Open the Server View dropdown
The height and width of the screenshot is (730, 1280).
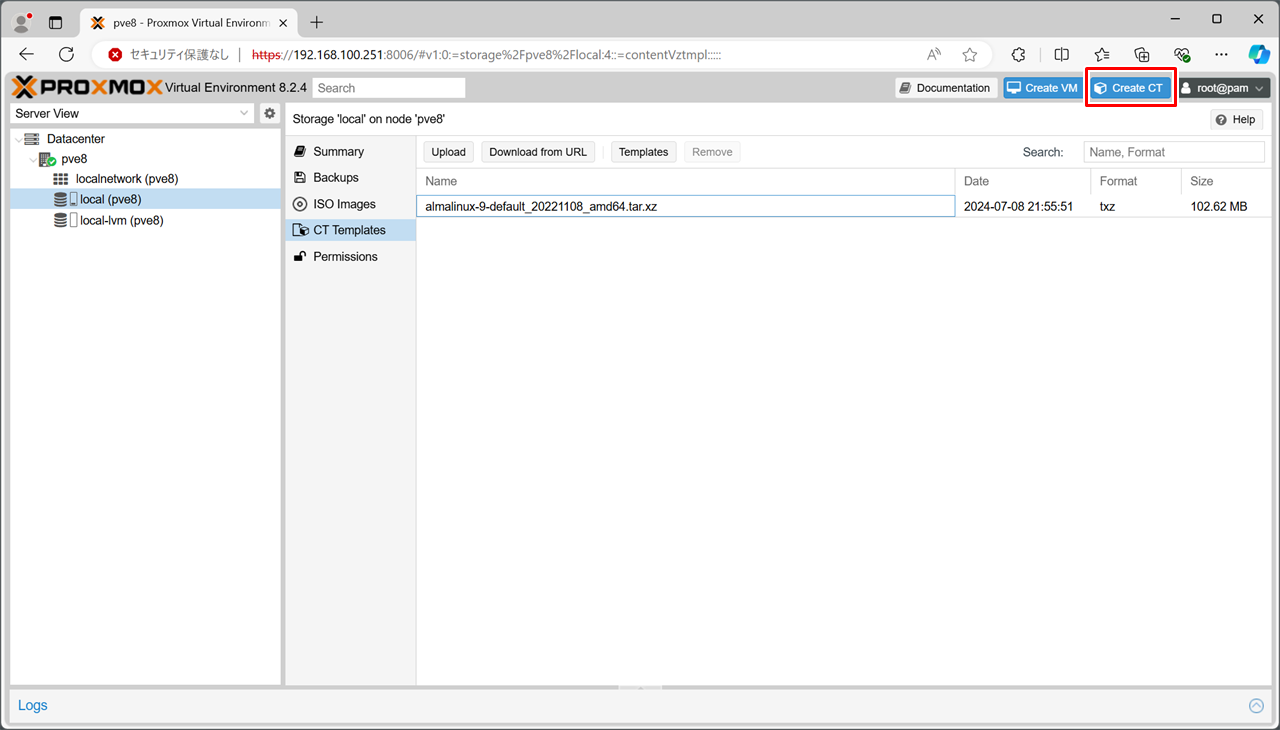132,114
